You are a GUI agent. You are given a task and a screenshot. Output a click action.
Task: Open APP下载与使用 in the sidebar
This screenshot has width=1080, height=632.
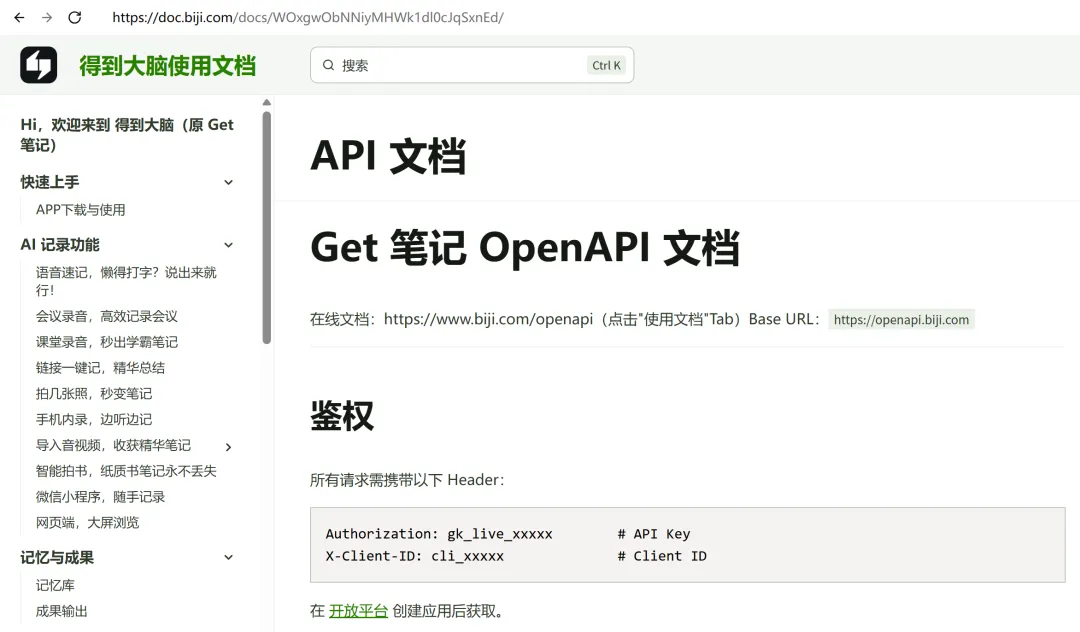(81, 210)
